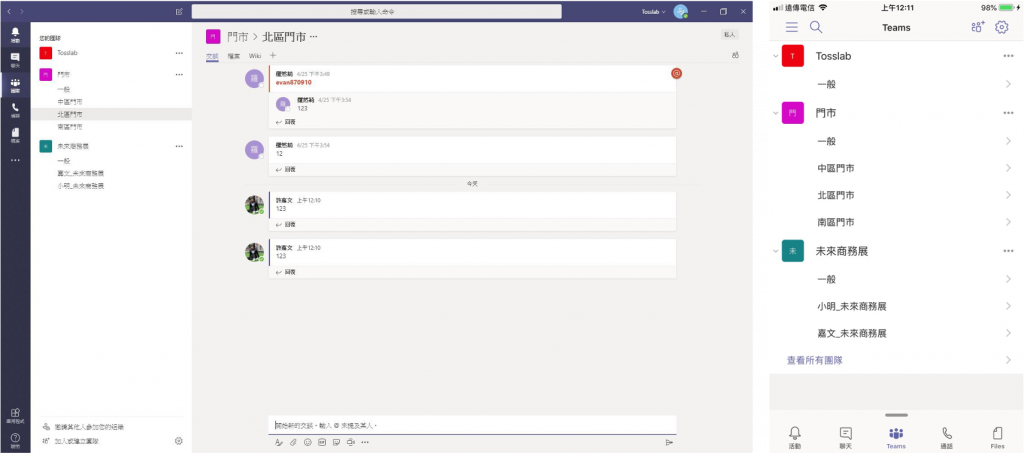Click the attach paperclip icon below message box
The image size is (1024, 453).
click(293, 442)
